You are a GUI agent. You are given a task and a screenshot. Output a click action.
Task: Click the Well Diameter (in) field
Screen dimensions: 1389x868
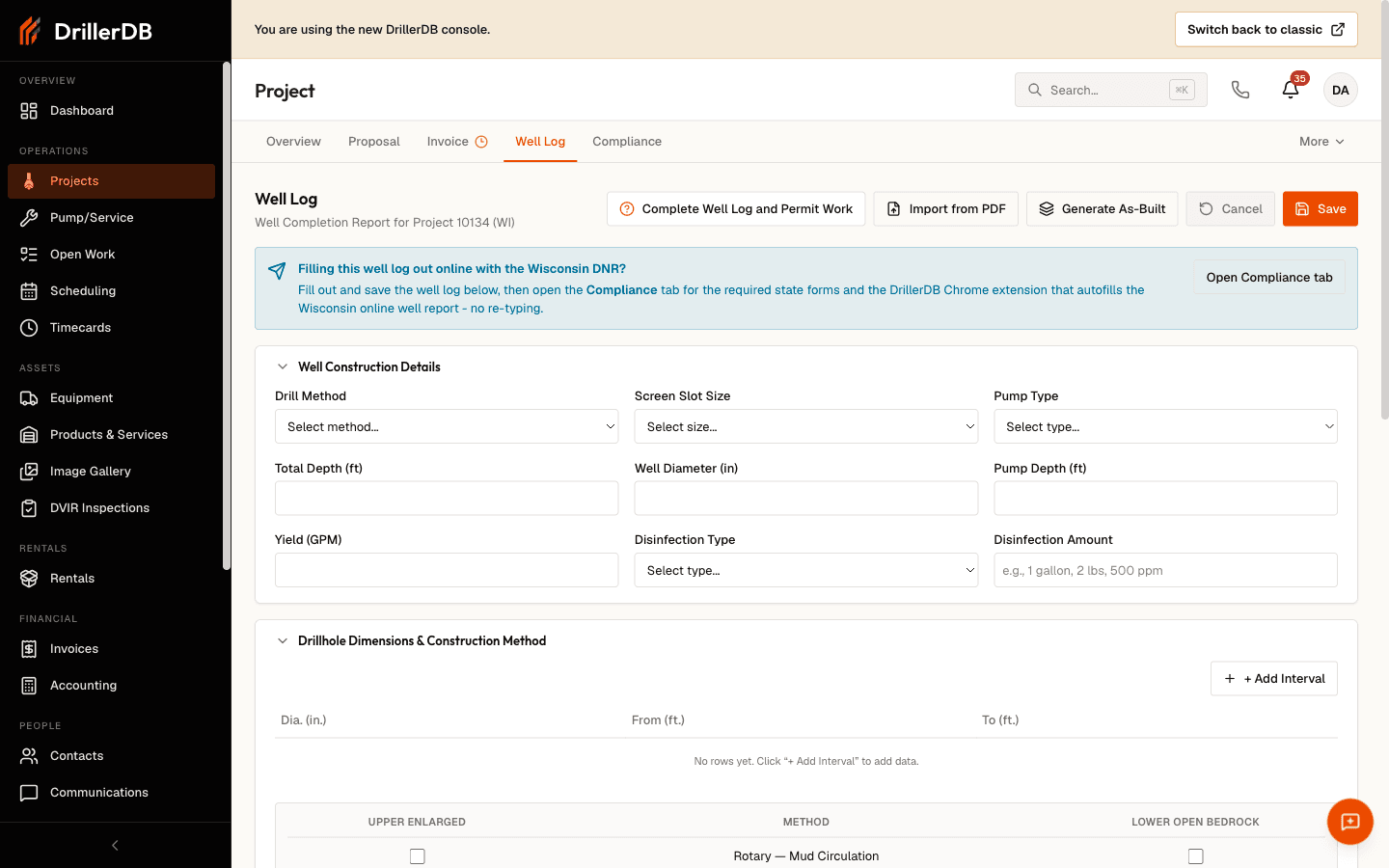(x=806, y=499)
